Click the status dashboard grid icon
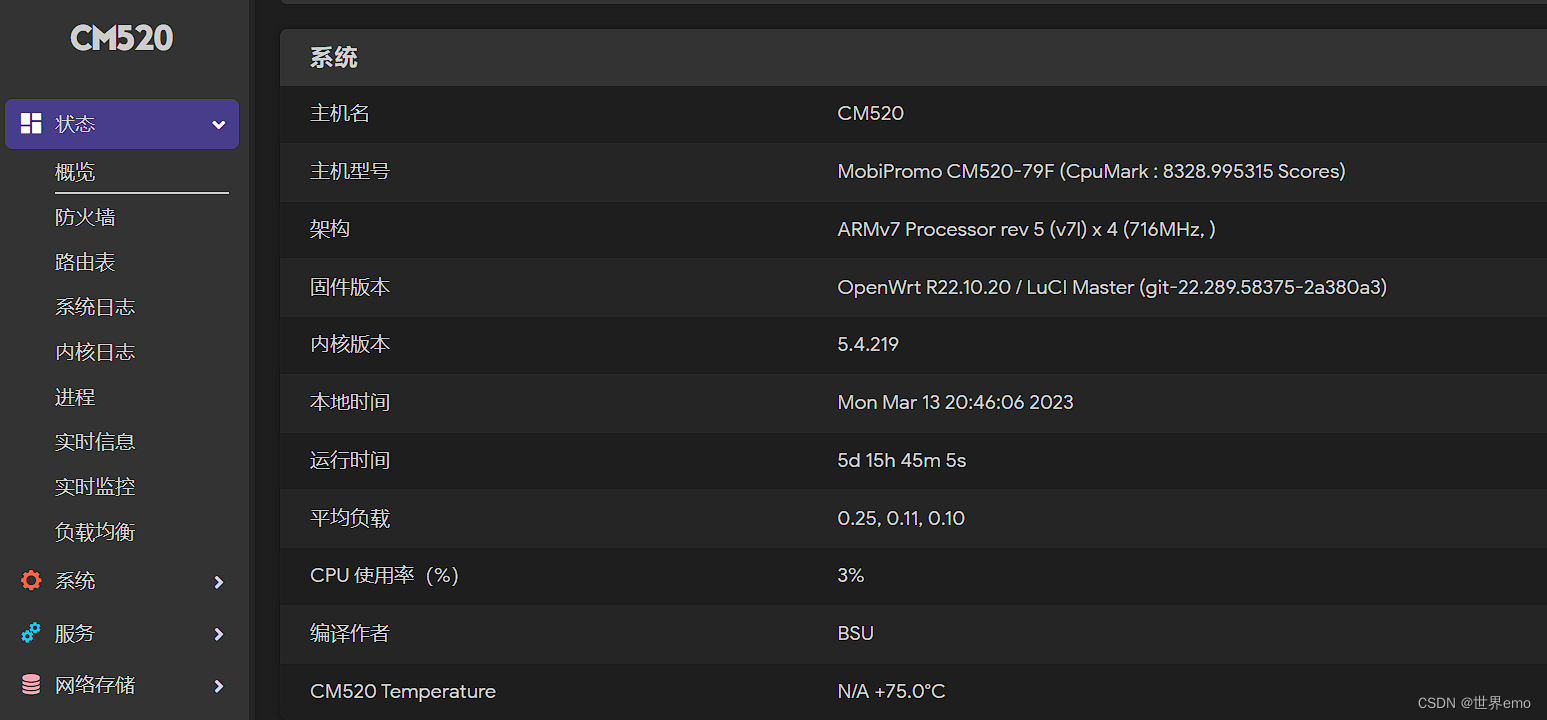The image size is (1547, 720). click(x=31, y=124)
